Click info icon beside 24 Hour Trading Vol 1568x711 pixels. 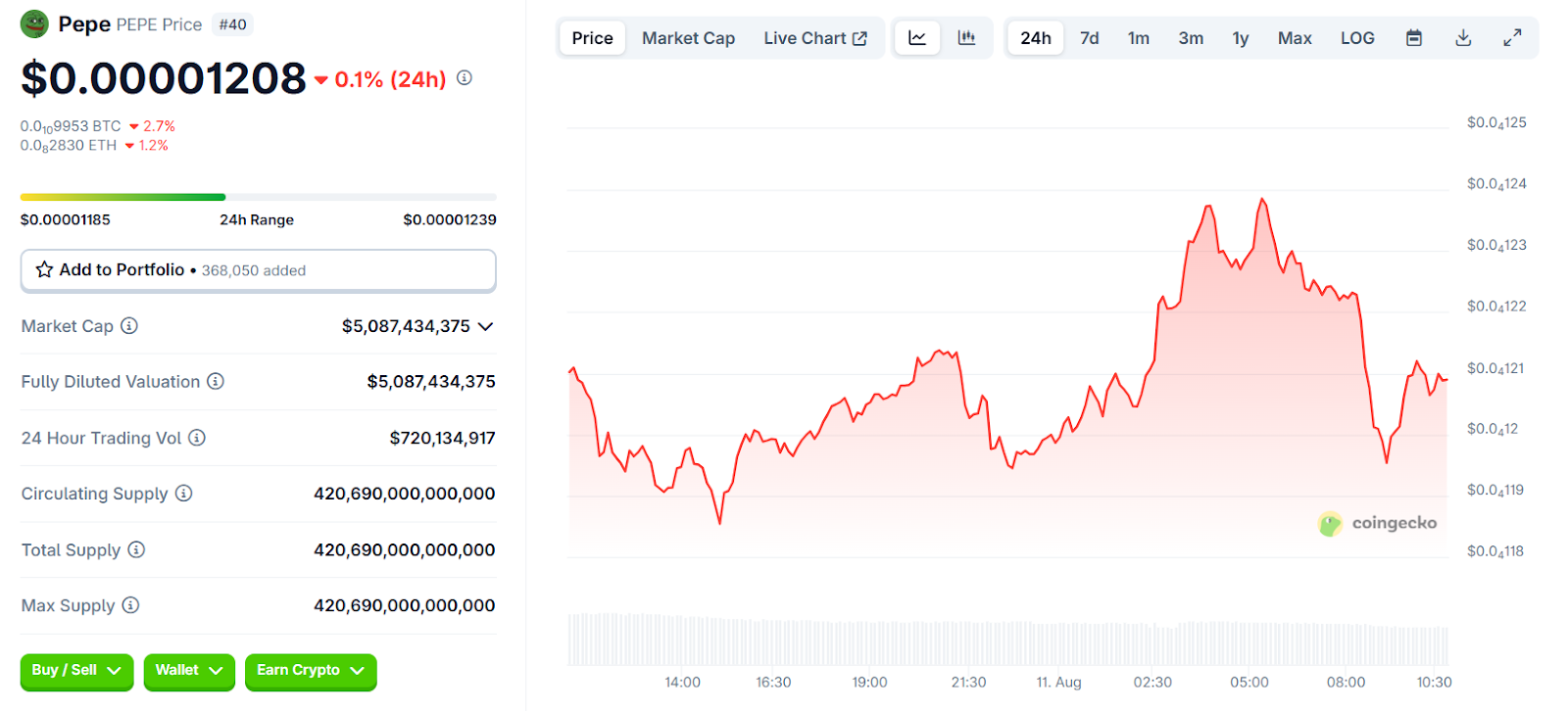(197, 438)
